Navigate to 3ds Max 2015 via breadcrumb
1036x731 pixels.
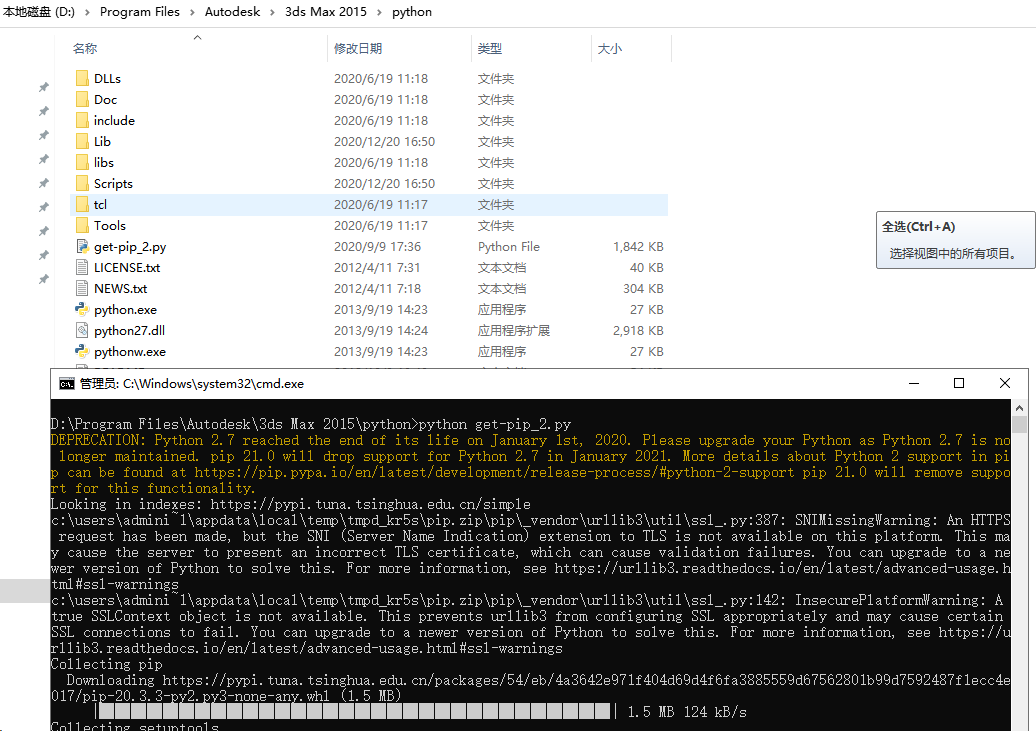tap(326, 12)
